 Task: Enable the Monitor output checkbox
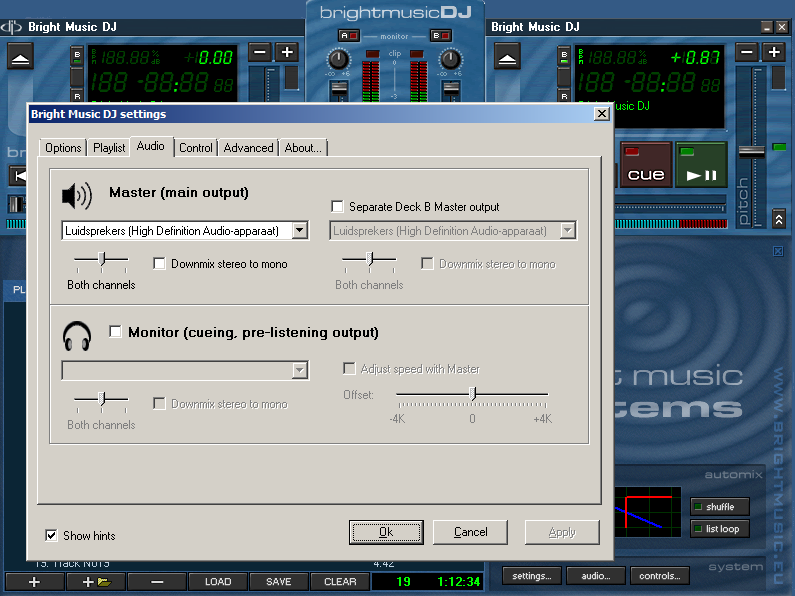click(x=116, y=332)
